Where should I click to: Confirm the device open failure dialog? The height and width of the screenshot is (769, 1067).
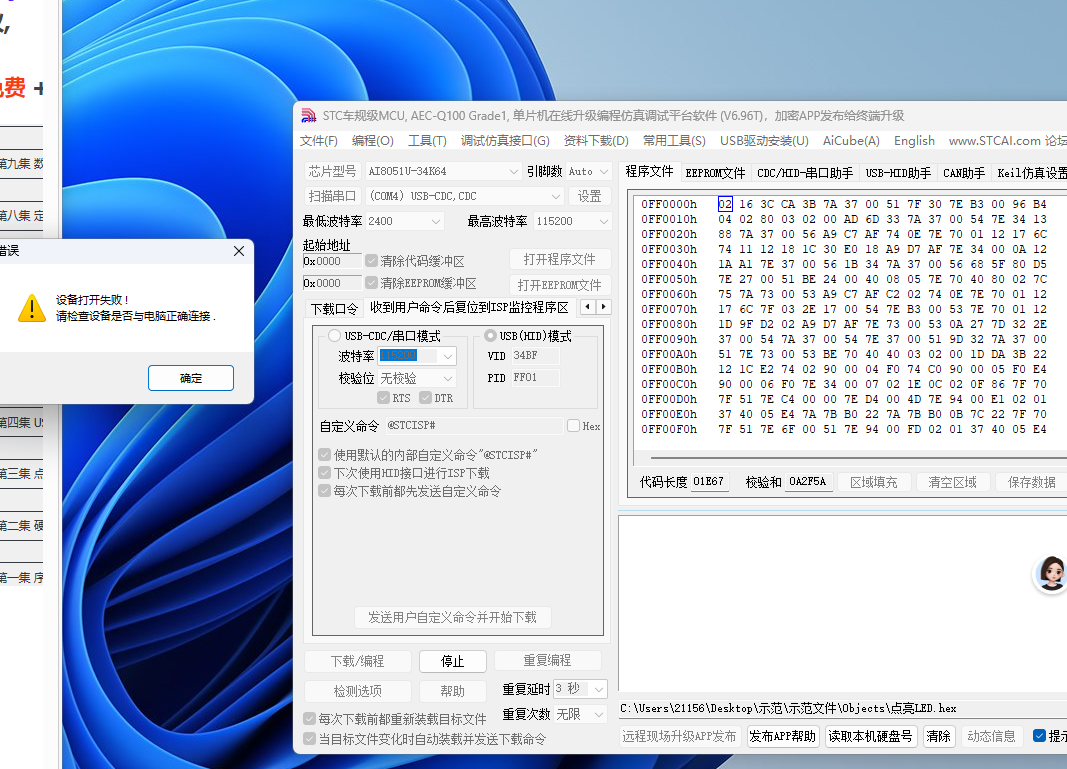pos(190,378)
